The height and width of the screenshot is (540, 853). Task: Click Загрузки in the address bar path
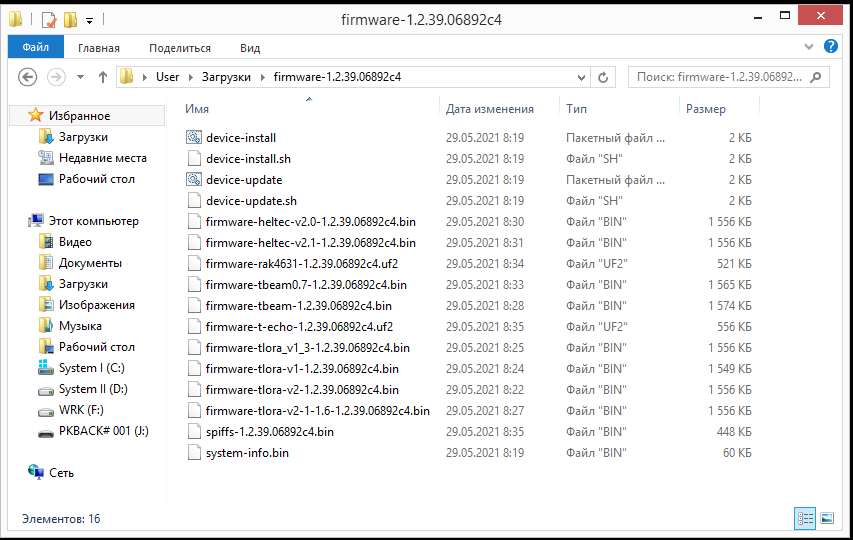point(226,77)
